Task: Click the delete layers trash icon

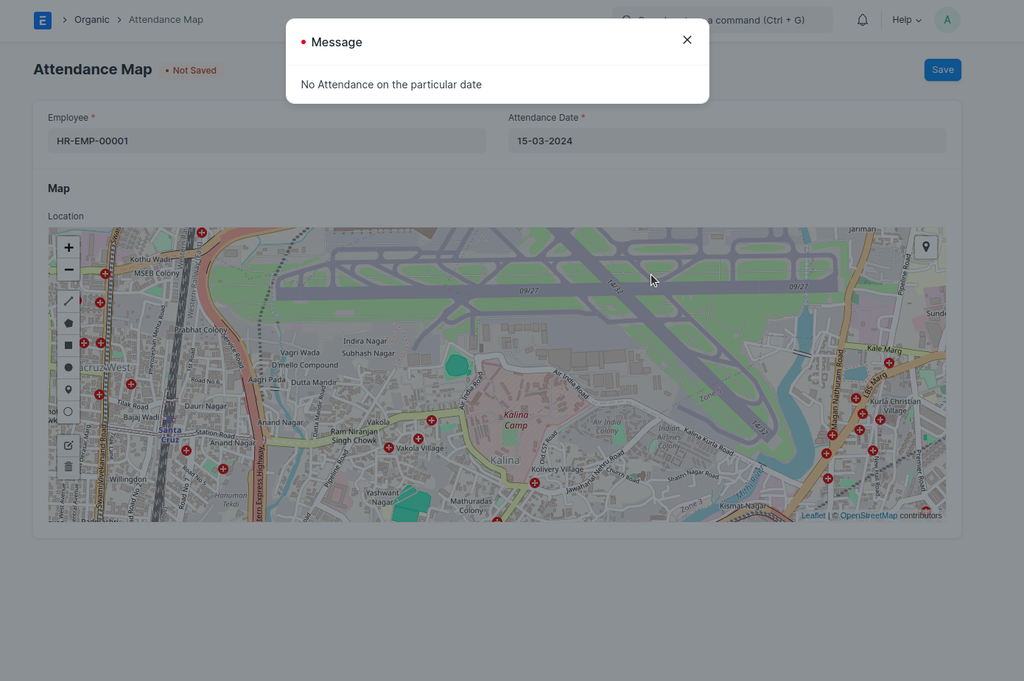Action: pos(68,467)
